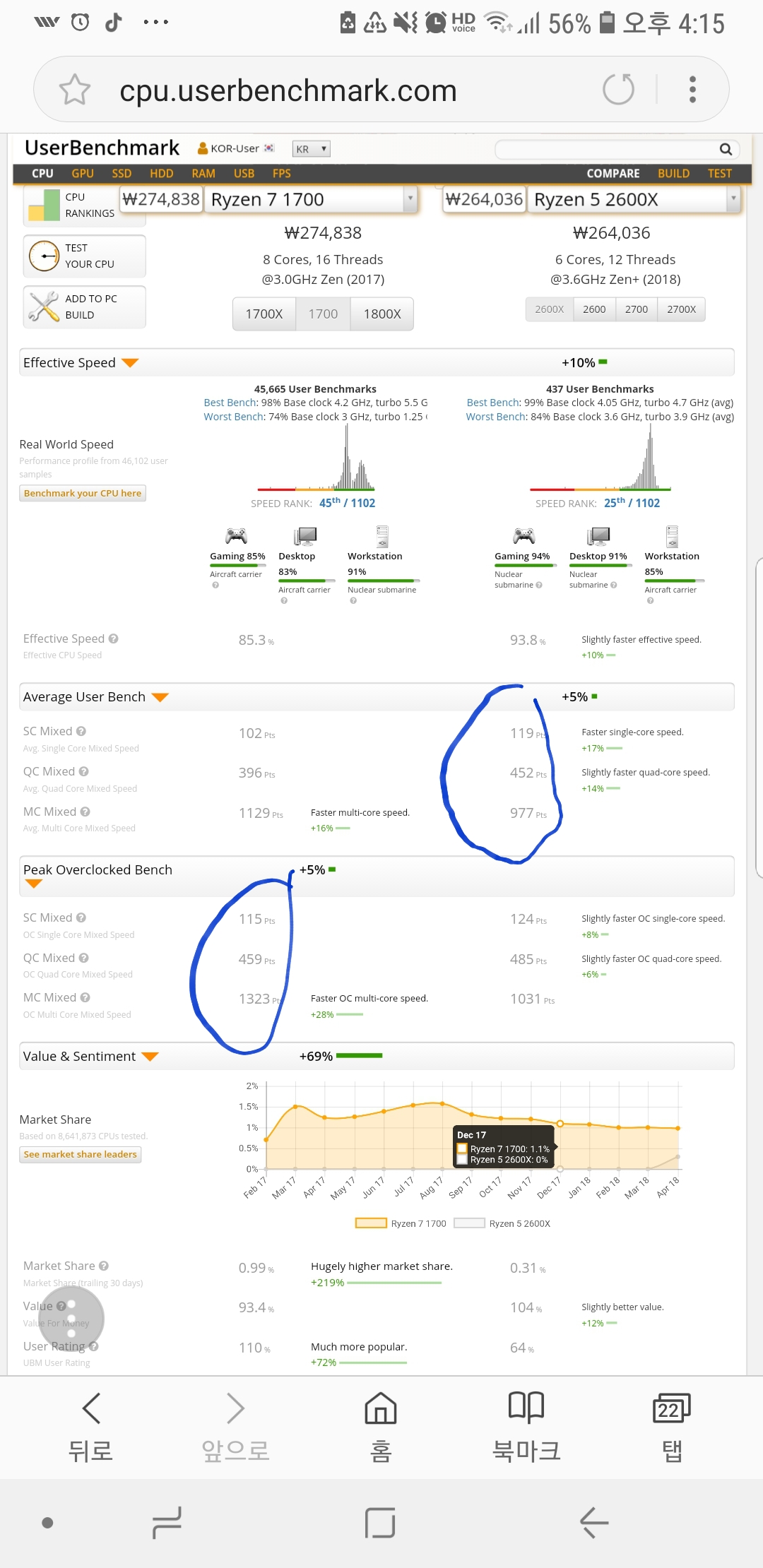Reload the page with the refresh icon
Screen dimensions: 763x1568
tap(618, 89)
